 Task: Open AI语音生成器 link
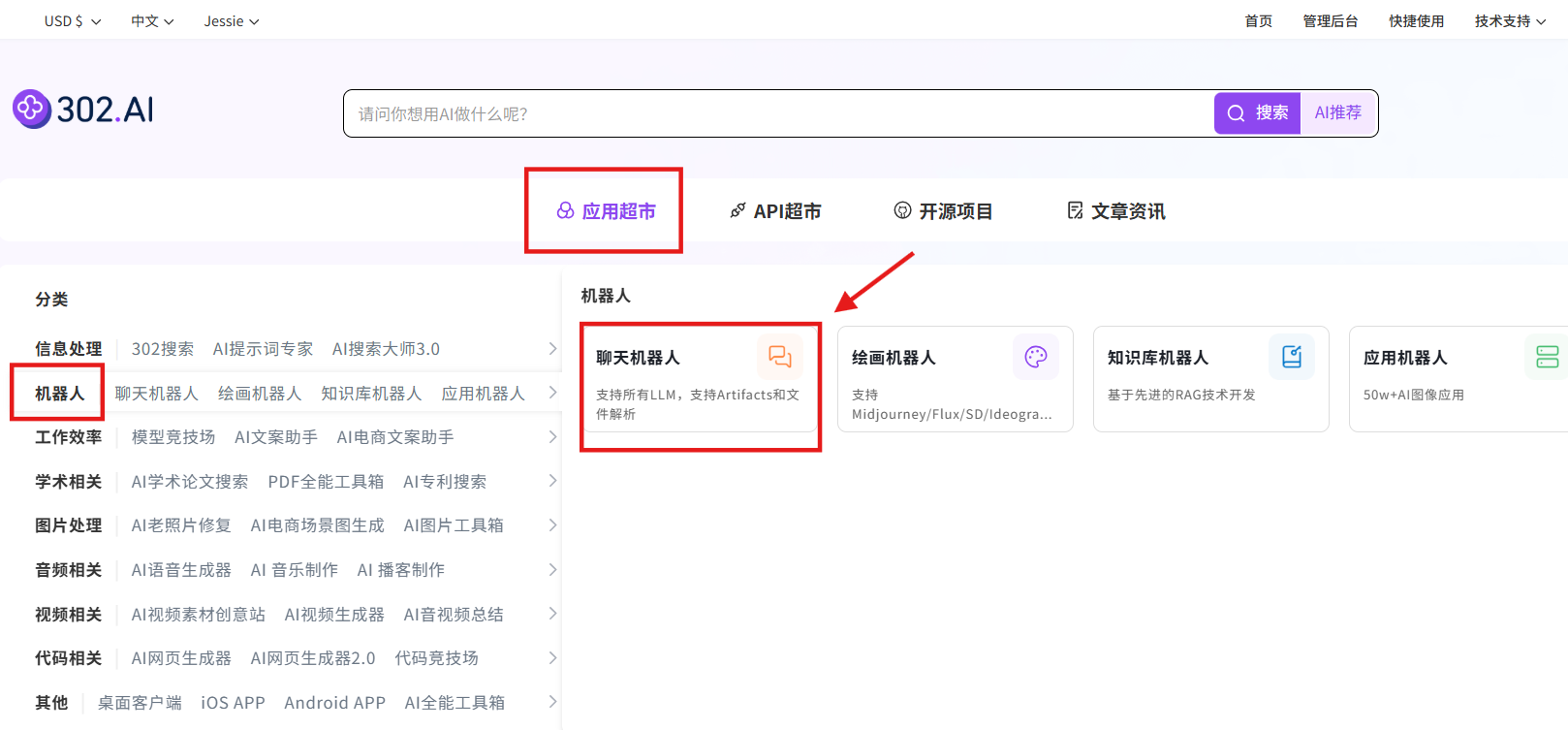[181, 570]
